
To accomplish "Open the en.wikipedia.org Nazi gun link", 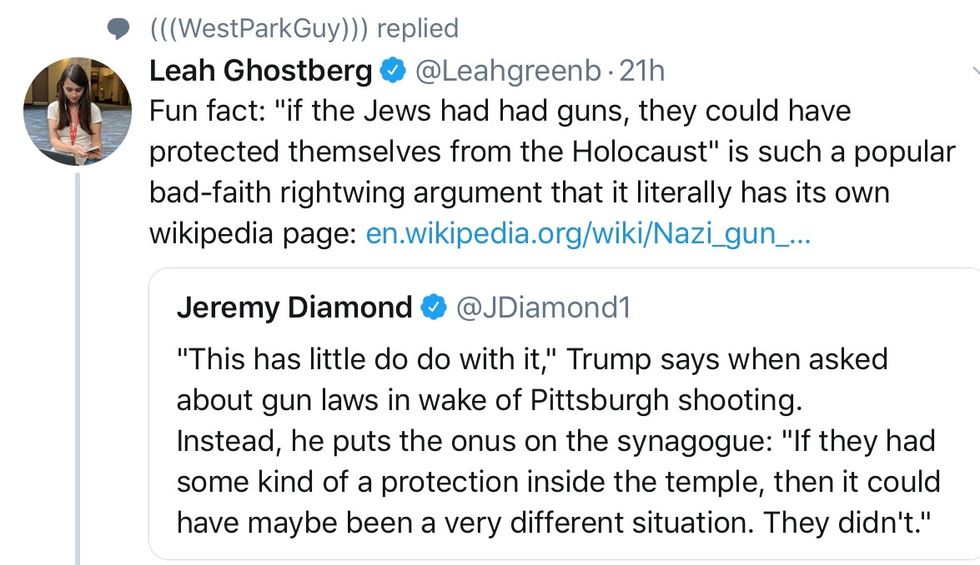I will pyautogui.click(x=587, y=233).
